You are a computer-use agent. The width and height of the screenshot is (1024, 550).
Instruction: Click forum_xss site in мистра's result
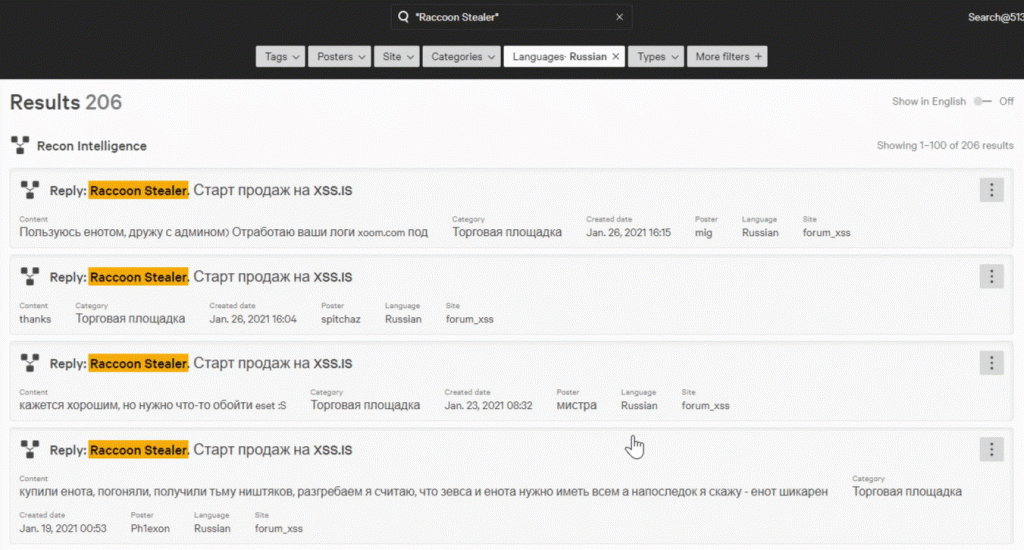coord(705,405)
